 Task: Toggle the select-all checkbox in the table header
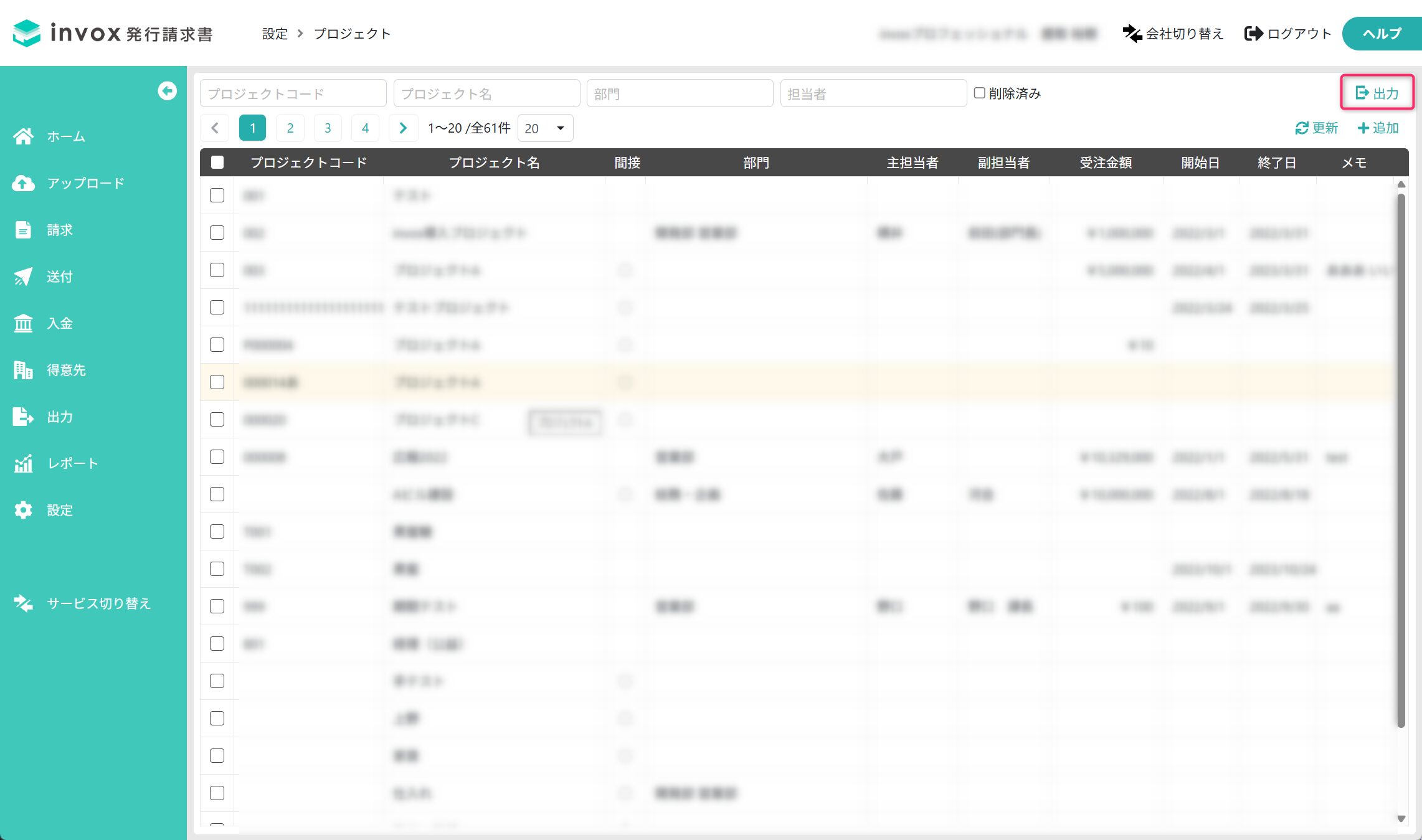[217, 163]
